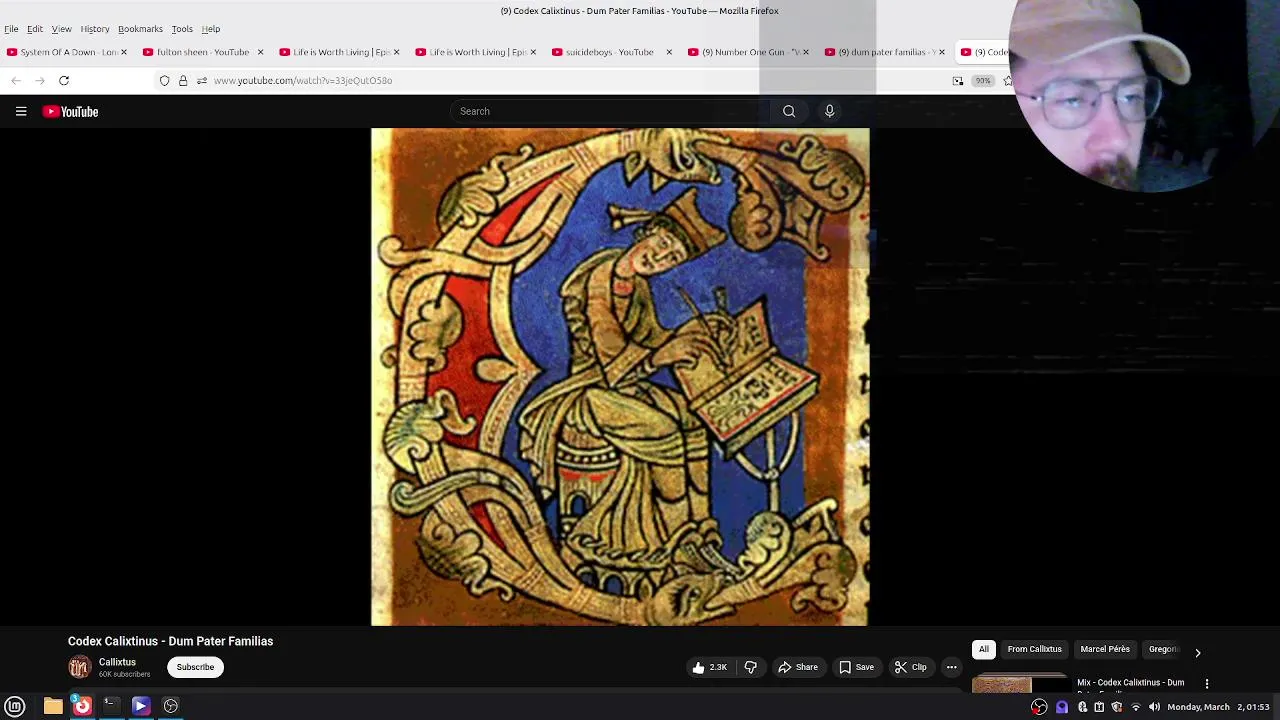Screen dimensions: 1280x720
Task: Open OBS tray icon
Action: [1040, 707]
